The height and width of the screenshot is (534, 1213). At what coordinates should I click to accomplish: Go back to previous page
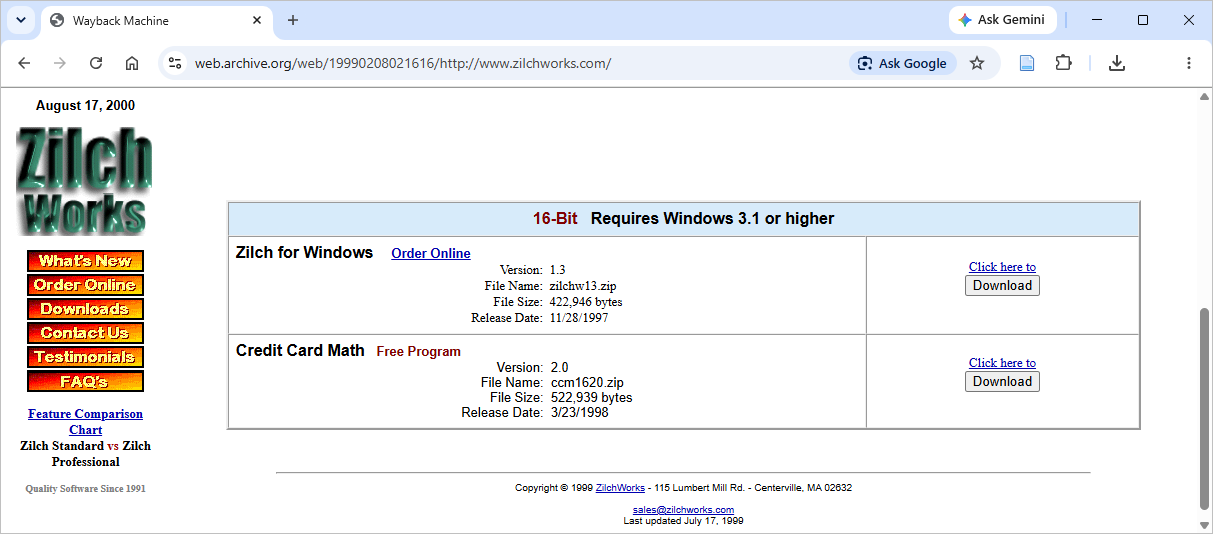(24, 63)
